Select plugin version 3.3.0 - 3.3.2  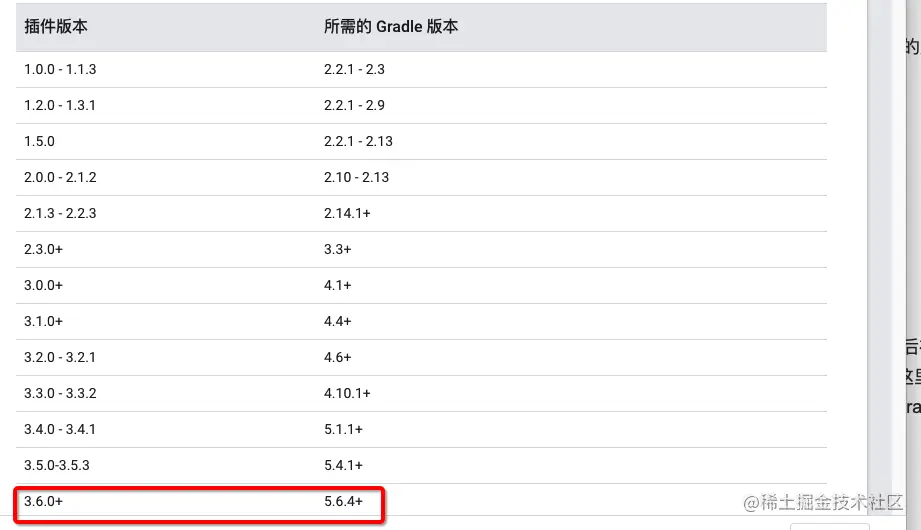(x=60, y=393)
